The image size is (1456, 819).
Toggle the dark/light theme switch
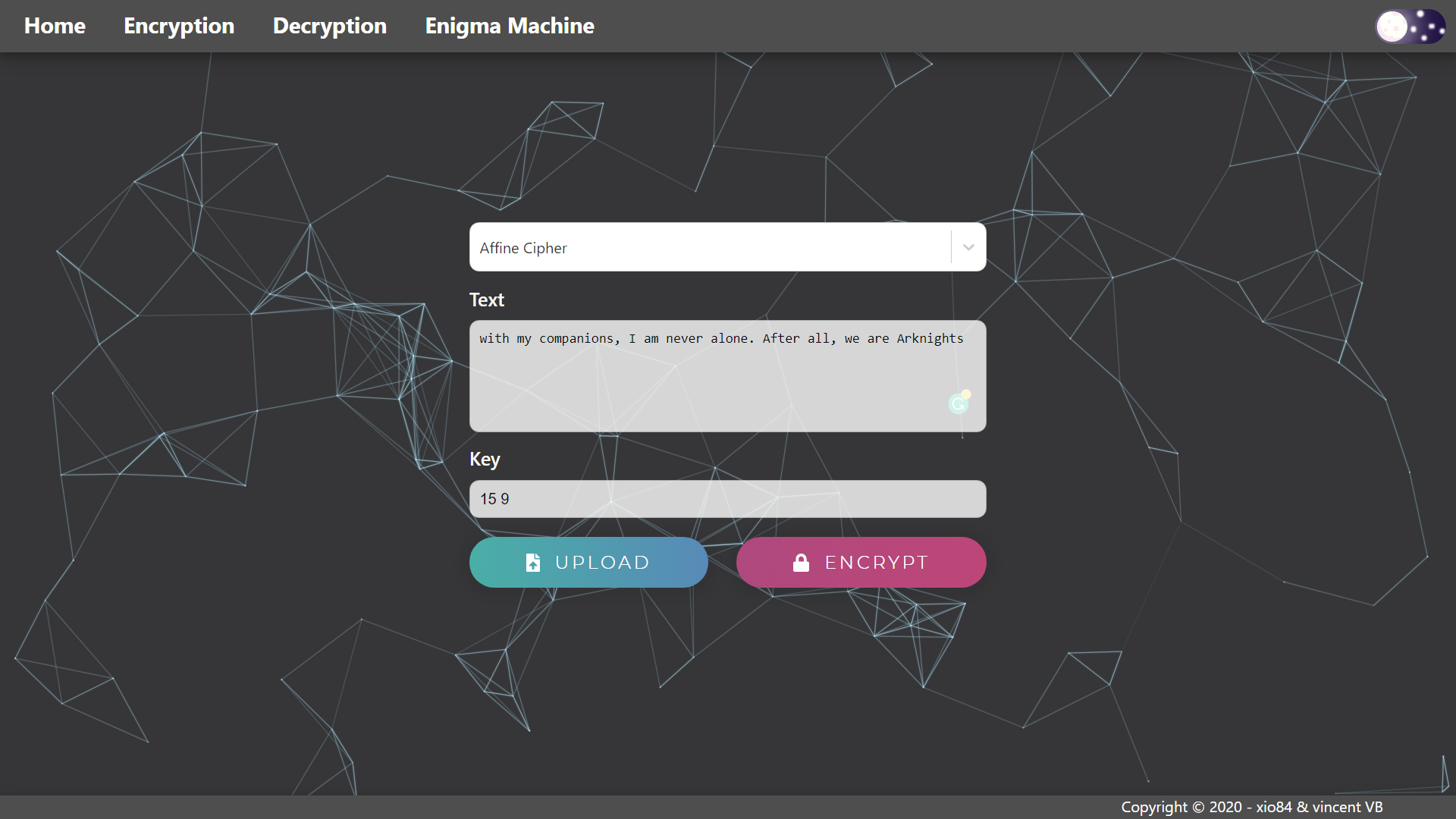pos(1410,27)
